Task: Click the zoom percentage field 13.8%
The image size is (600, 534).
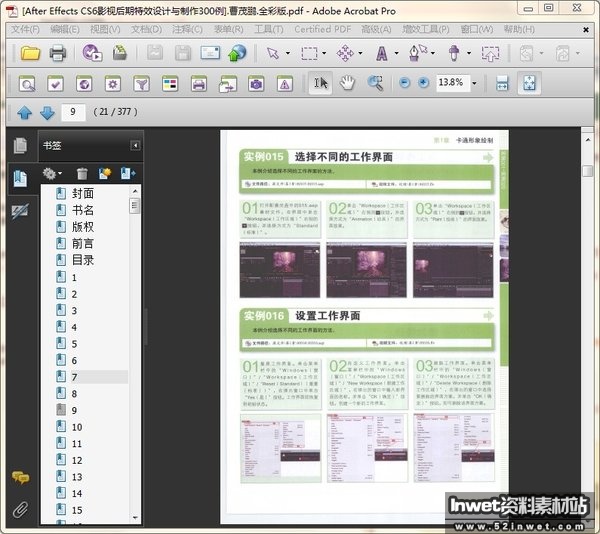Action: tap(453, 83)
